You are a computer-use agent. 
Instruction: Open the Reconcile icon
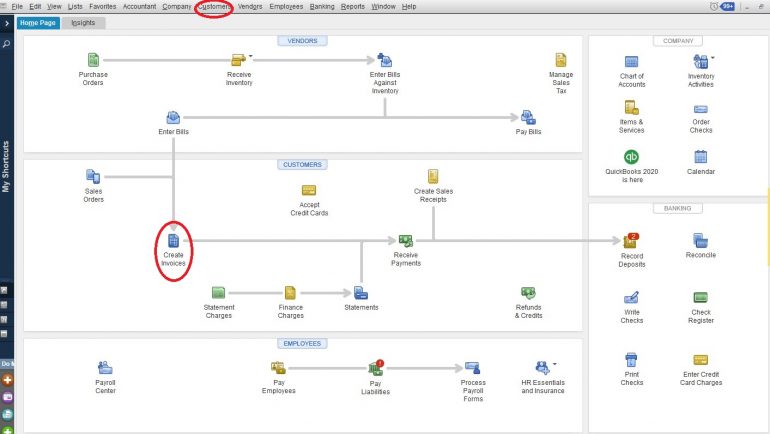(x=700, y=241)
